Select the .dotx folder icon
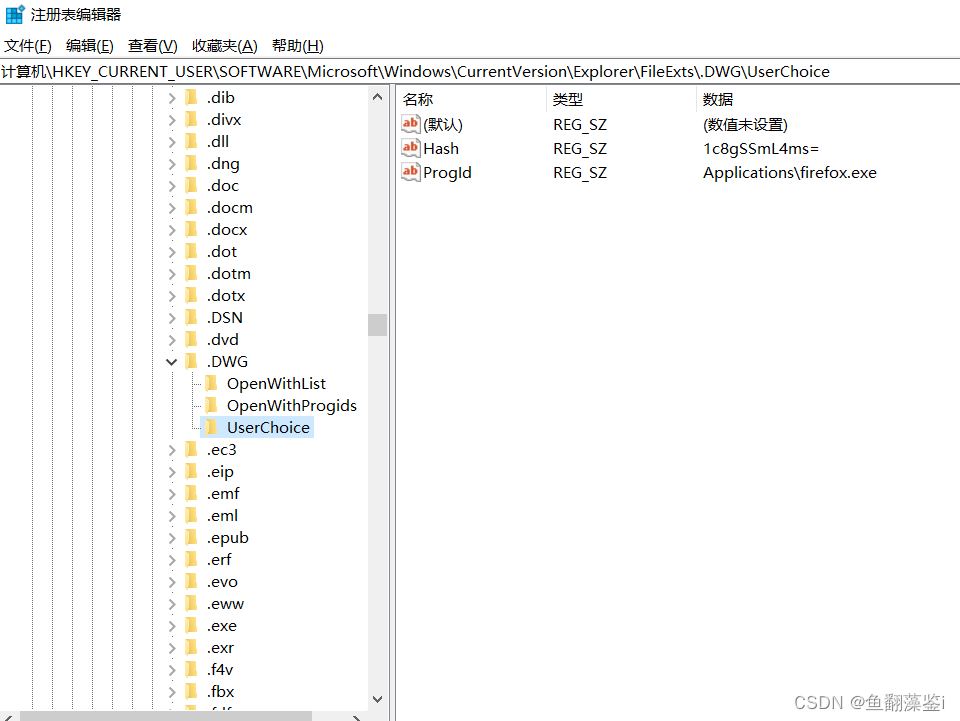 [192, 296]
